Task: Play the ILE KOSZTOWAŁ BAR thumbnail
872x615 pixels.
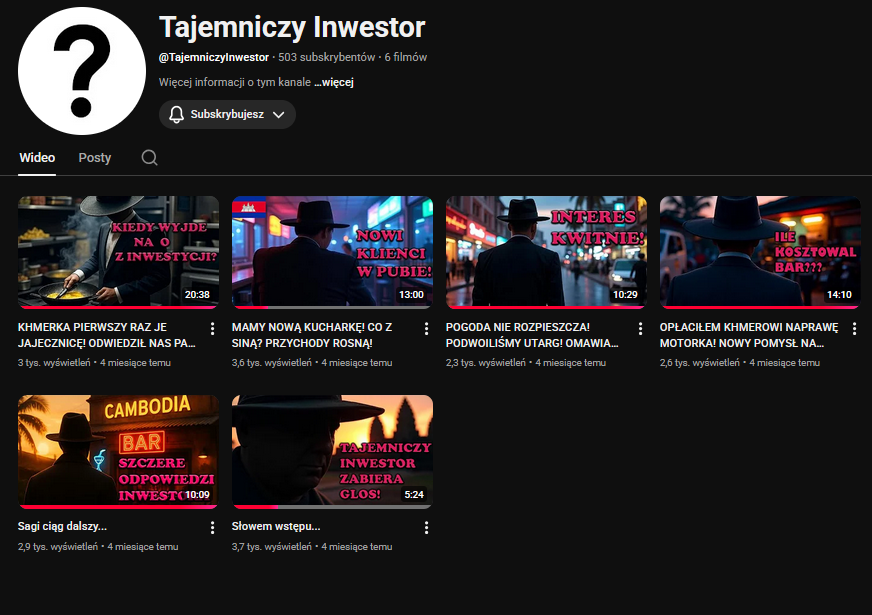Action: click(760, 251)
